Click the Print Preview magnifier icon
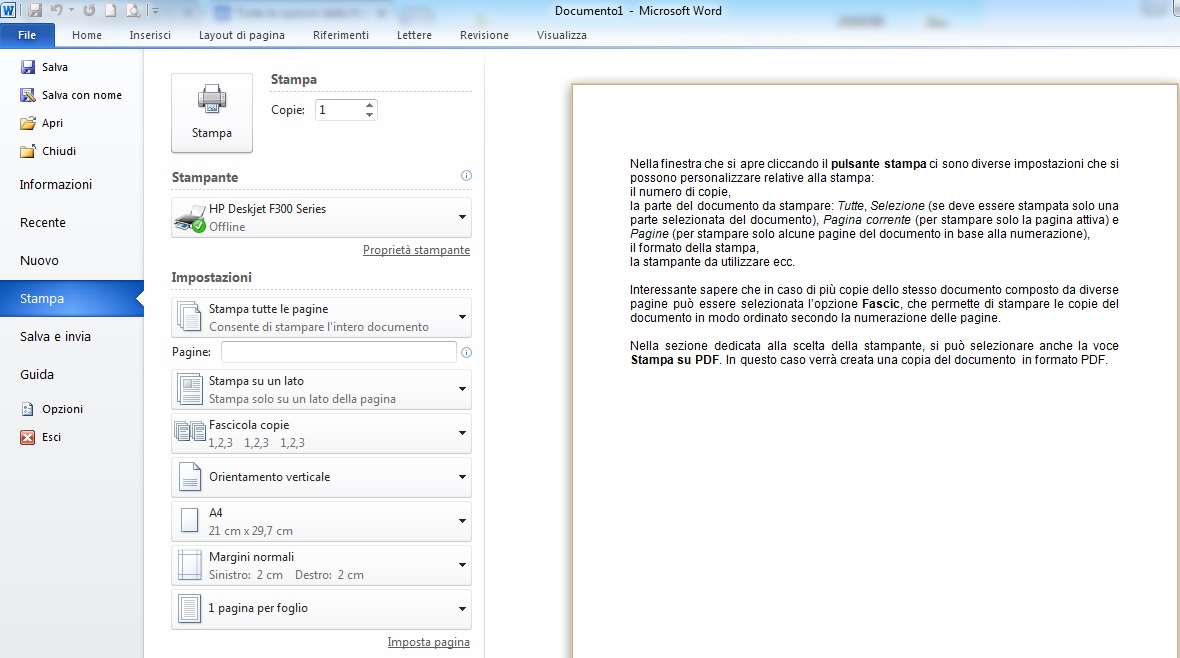1180x658 pixels. click(133, 11)
